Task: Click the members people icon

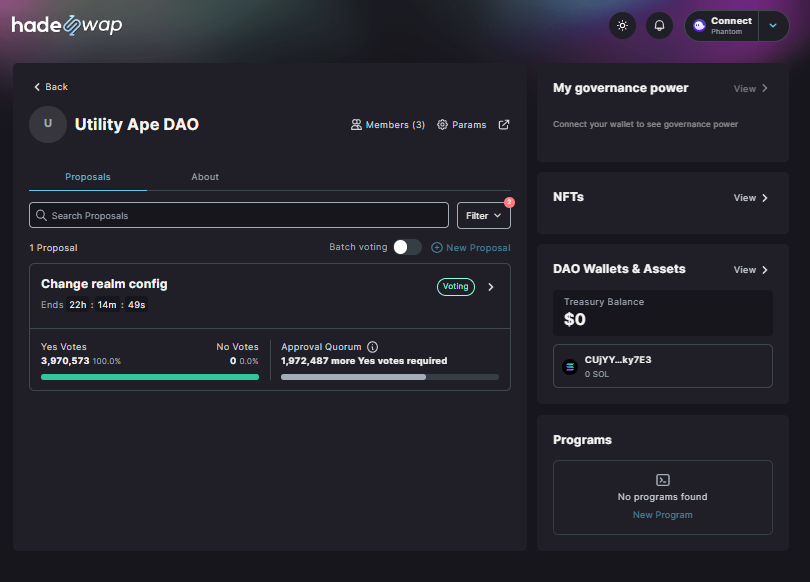Action: (356, 124)
